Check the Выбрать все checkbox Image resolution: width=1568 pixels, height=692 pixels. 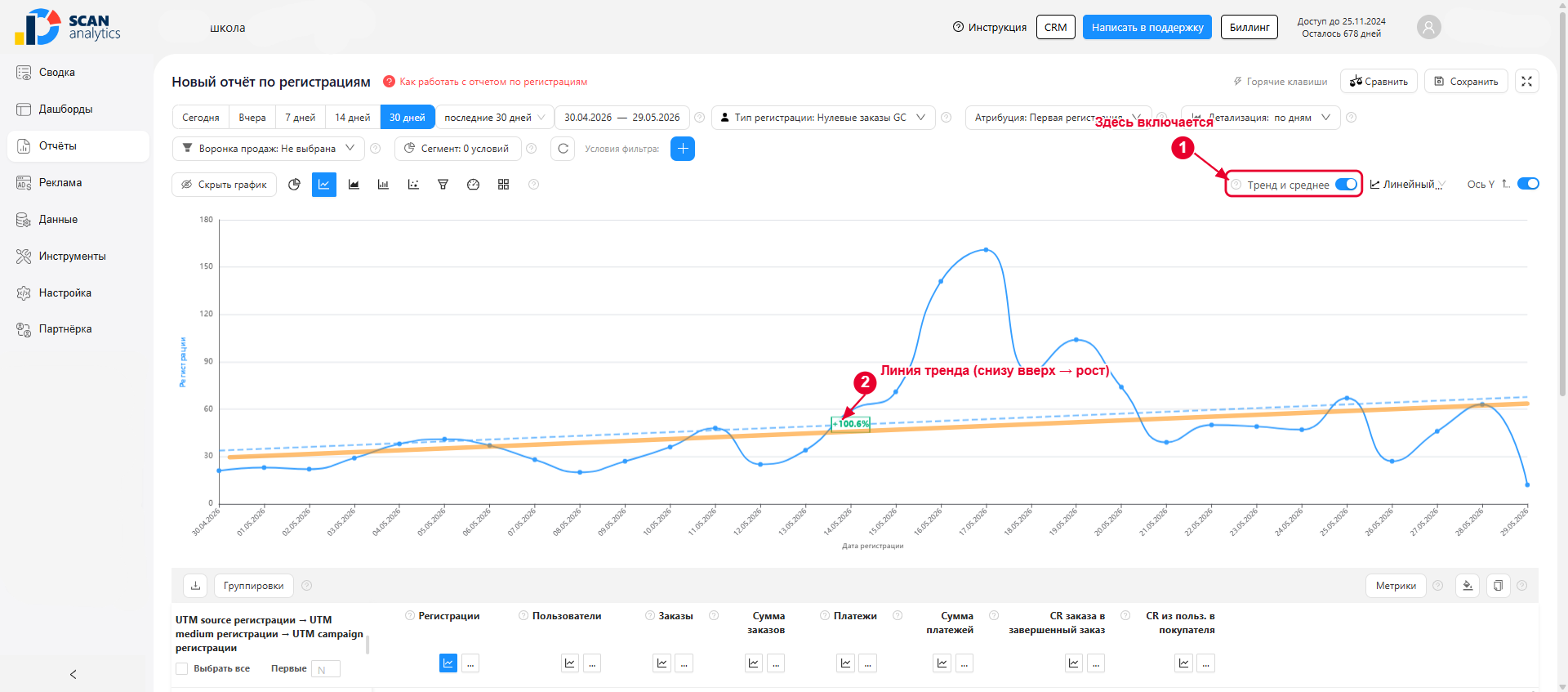tap(182, 669)
